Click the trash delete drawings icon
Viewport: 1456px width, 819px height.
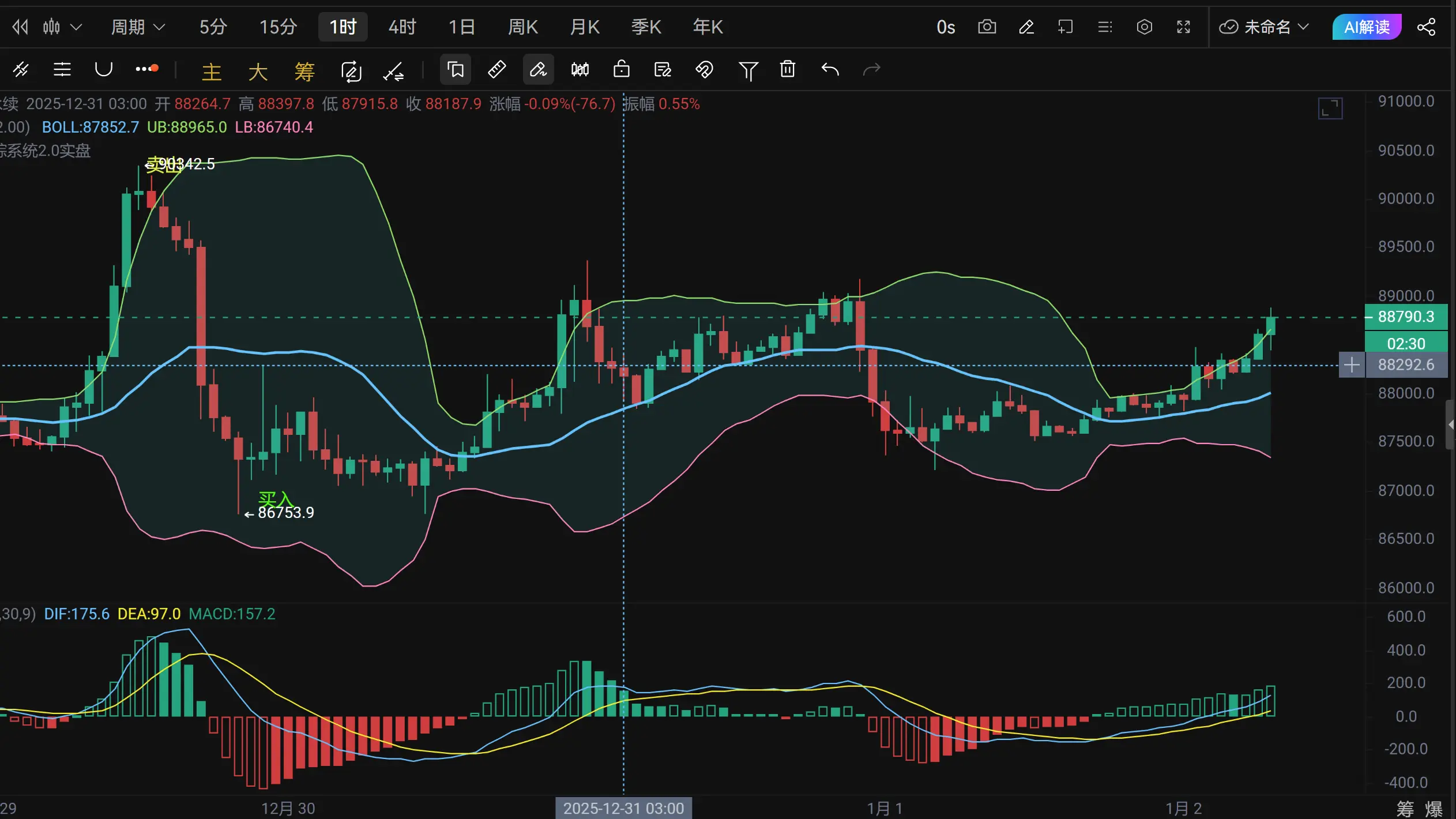(x=788, y=70)
